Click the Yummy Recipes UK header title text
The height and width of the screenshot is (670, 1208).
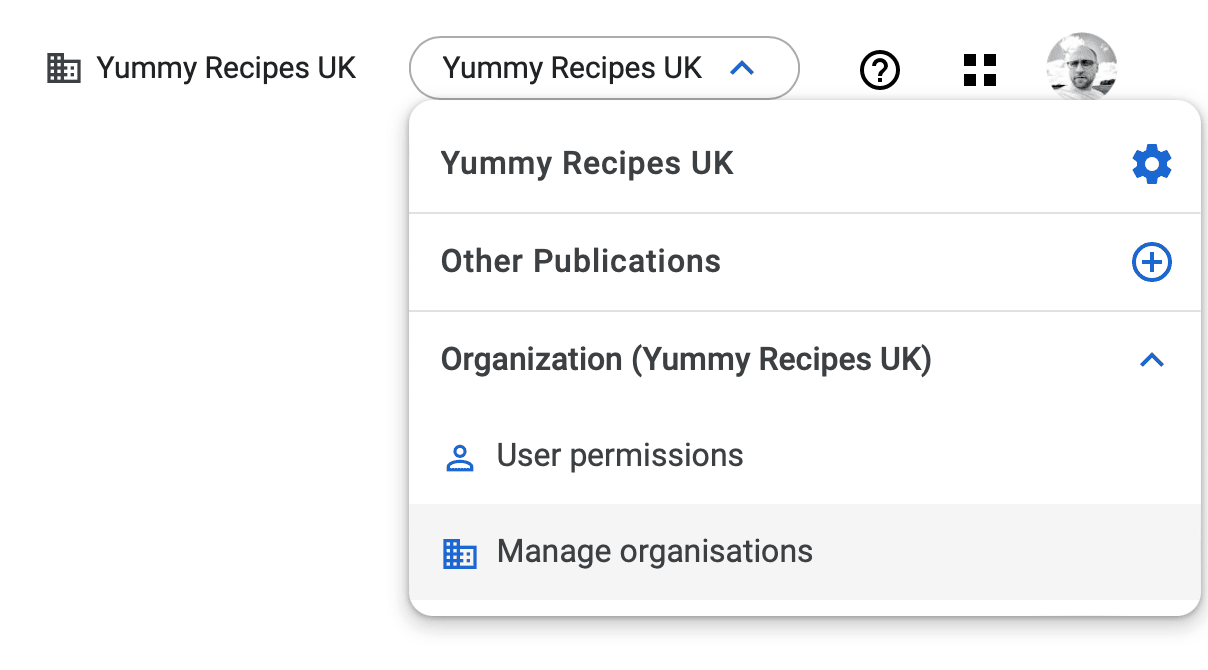[x=226, y=68]
